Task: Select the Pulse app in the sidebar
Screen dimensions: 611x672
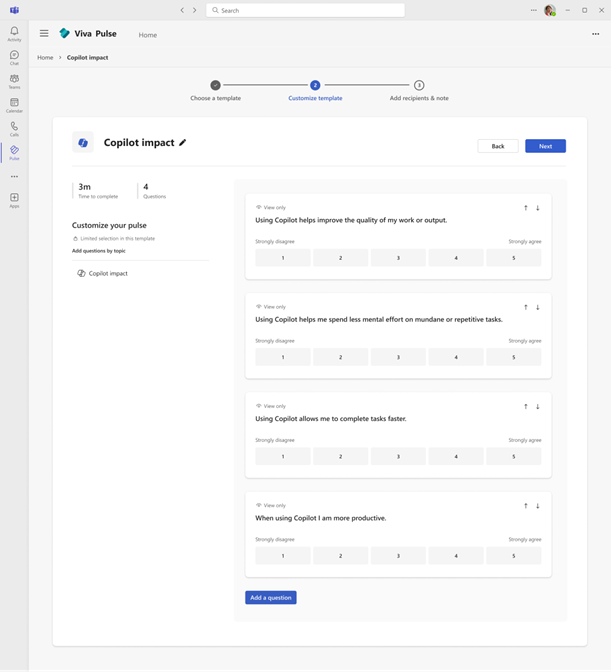Action: (14, 153)
